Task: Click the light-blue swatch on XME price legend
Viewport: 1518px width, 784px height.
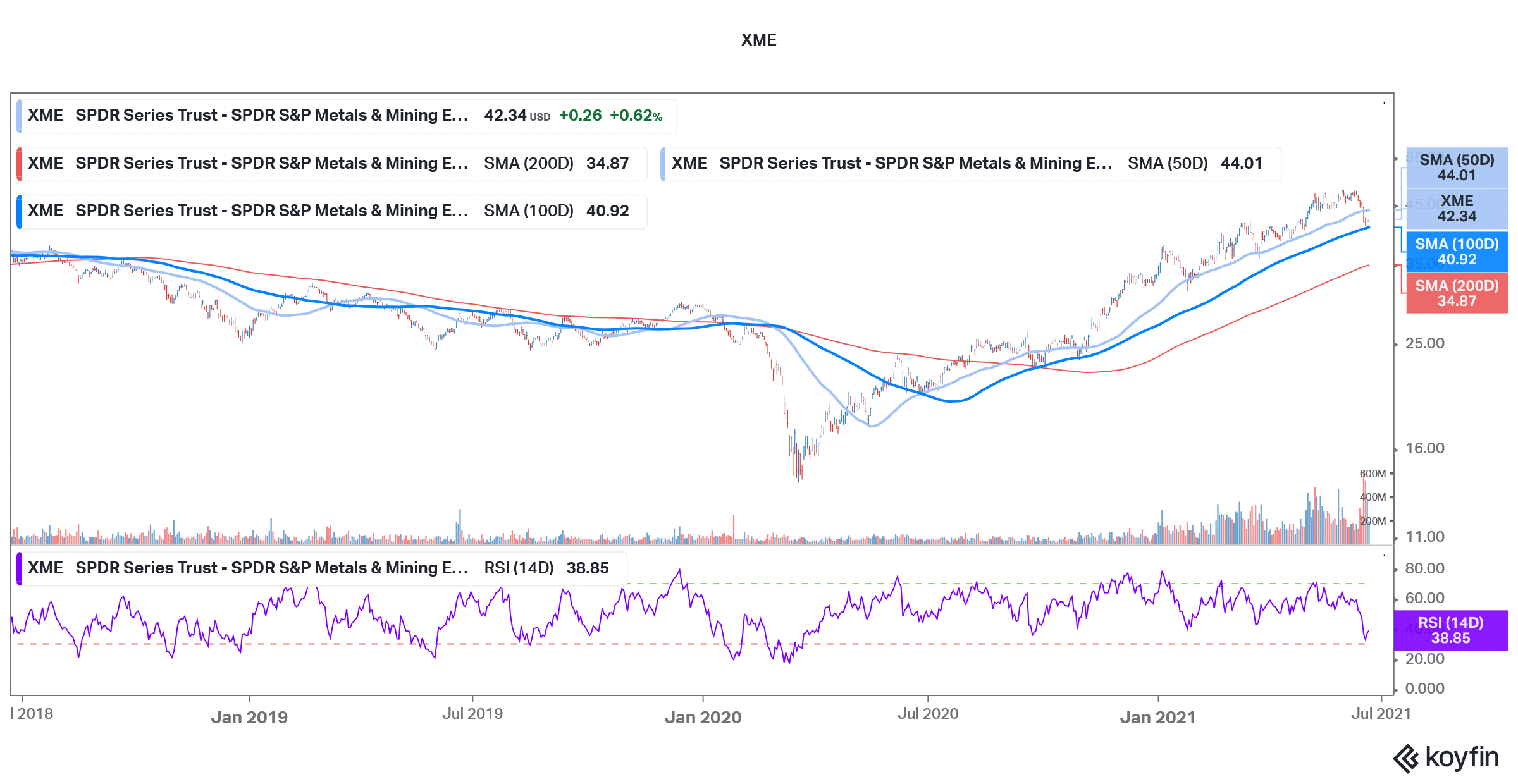Action: pos(19,116)
